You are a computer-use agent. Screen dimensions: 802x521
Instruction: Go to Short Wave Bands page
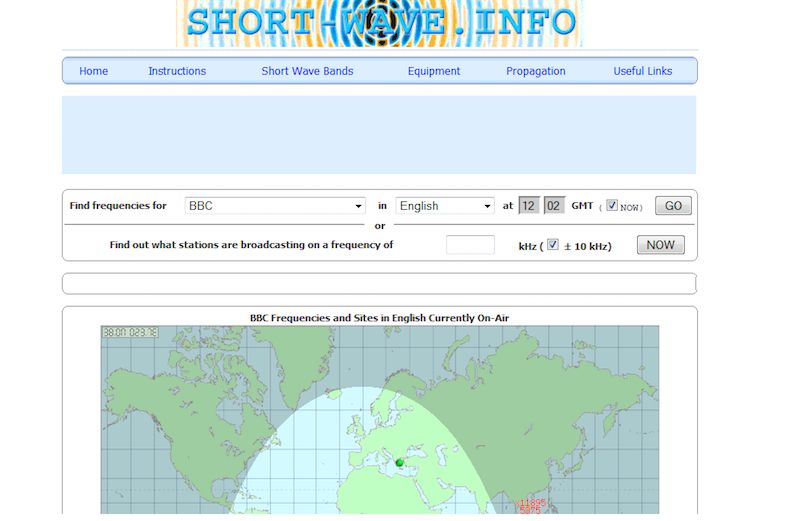coord(307,71)
